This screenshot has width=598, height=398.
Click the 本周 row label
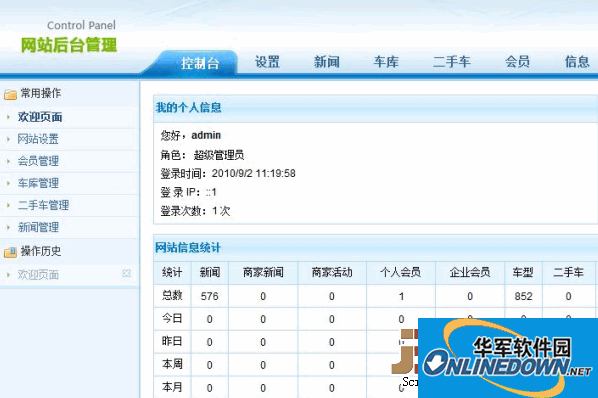[x=172, y=364]
